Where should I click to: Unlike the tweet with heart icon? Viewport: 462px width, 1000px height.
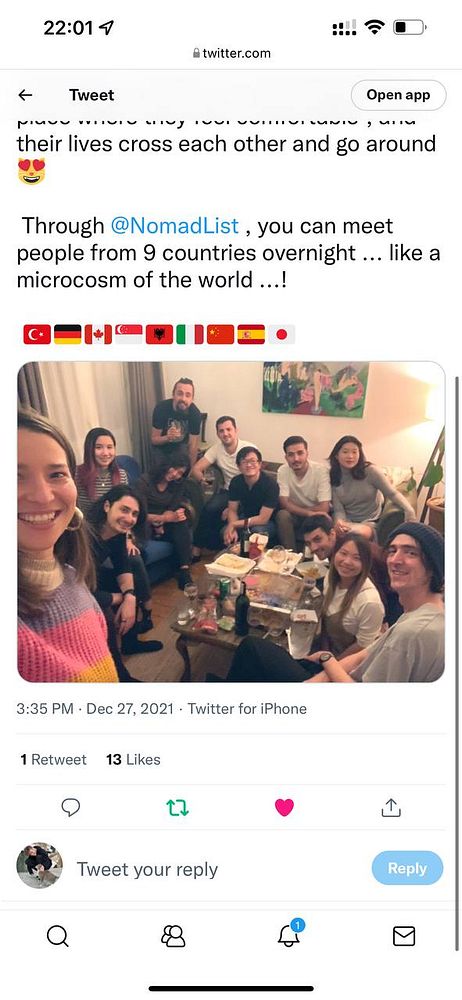tap(284, 807)
